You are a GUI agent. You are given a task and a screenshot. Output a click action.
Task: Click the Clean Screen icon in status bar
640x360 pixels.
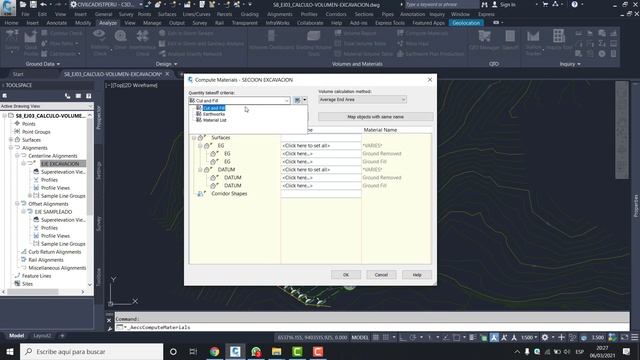click(624, 338)
